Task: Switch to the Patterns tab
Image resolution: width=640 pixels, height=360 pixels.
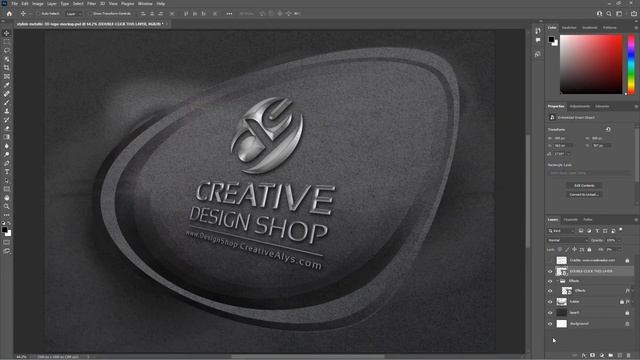Action: 610,28
